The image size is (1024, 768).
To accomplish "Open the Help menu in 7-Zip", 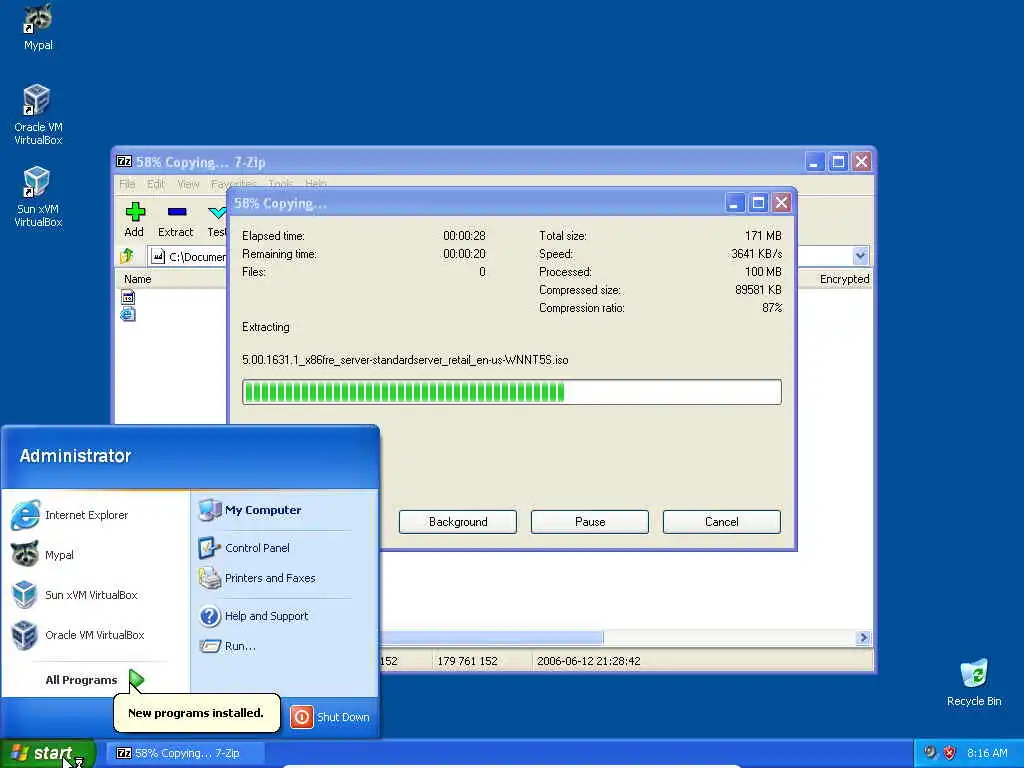I will (315, 184).
